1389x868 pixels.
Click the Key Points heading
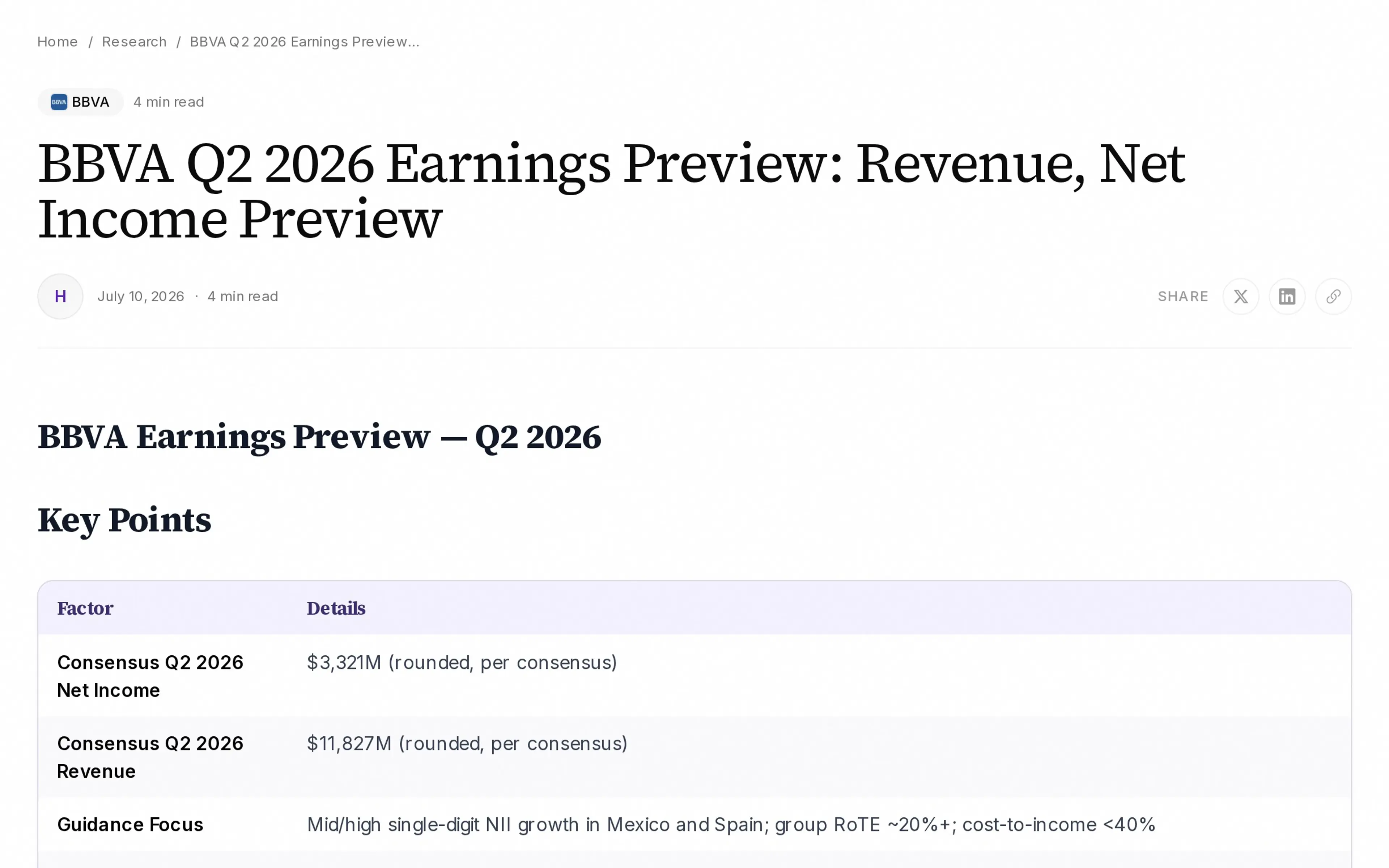(x=124, y=521)
